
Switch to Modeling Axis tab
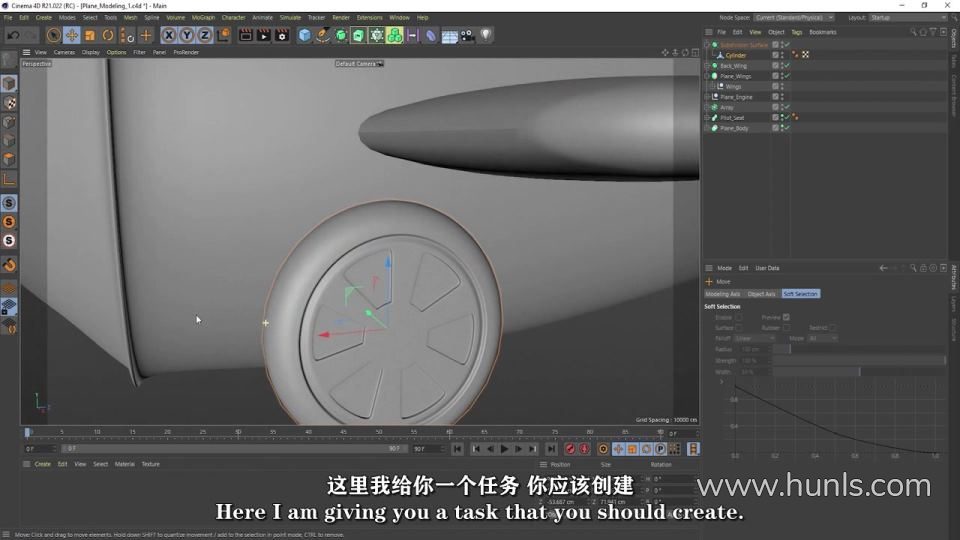point(723,294)
